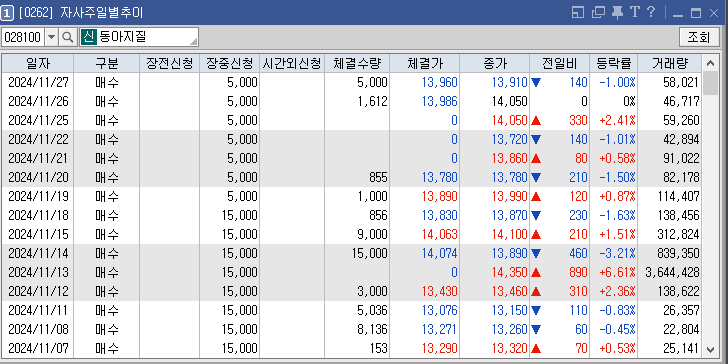Select the 2024/11/21 date cell
Image resolution: width=728 pixels, height=364 pixels.
click(38, 158)
